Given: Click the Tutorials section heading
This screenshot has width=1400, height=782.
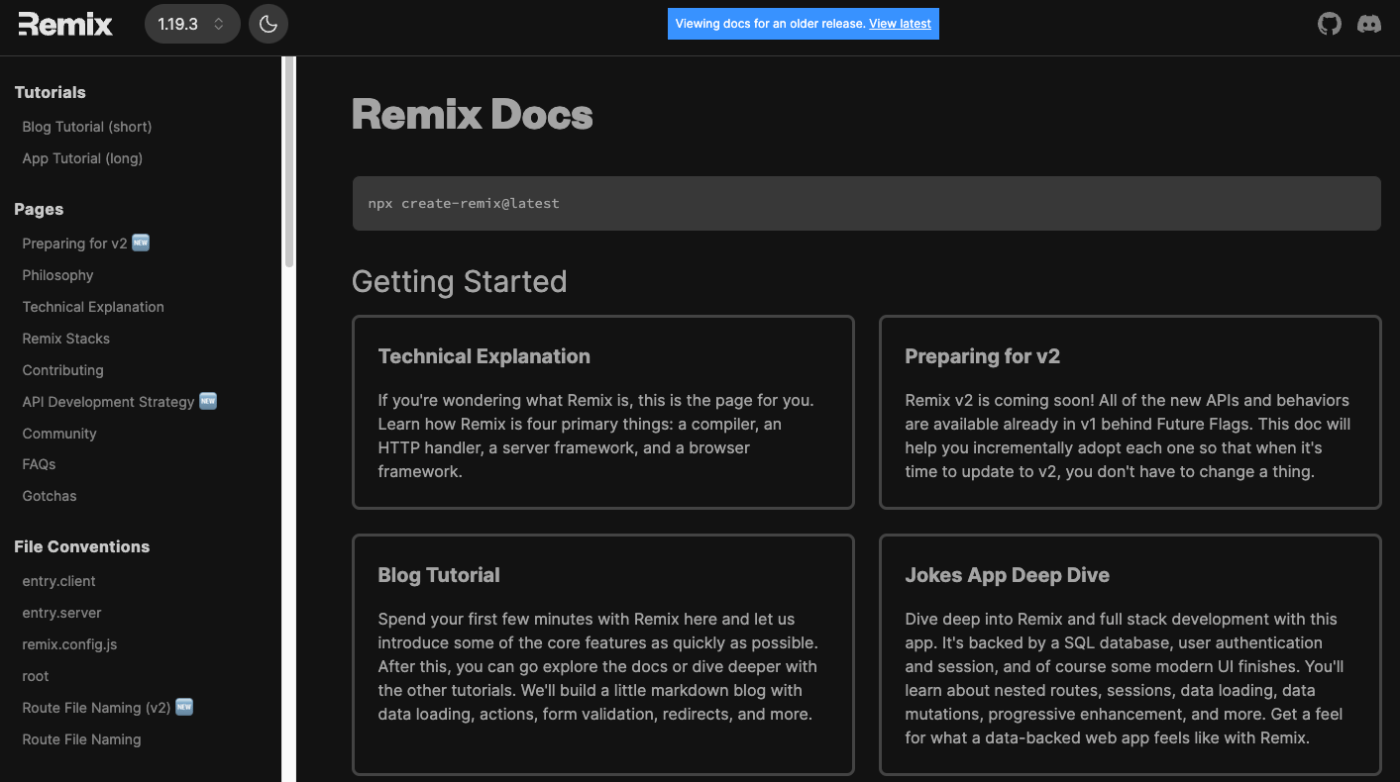Looking at the screenshot, I should coord(50,92).
